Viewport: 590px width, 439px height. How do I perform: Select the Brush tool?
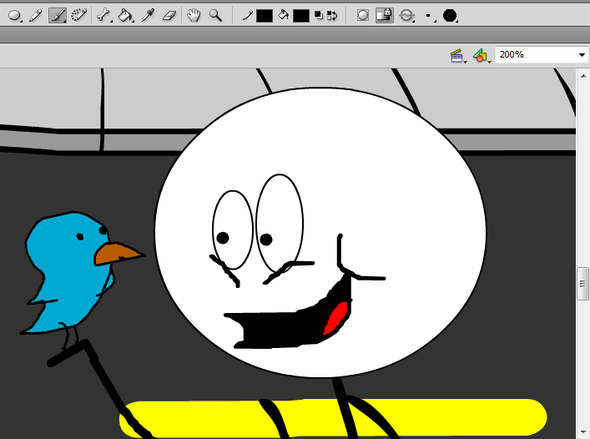(57, 16)
